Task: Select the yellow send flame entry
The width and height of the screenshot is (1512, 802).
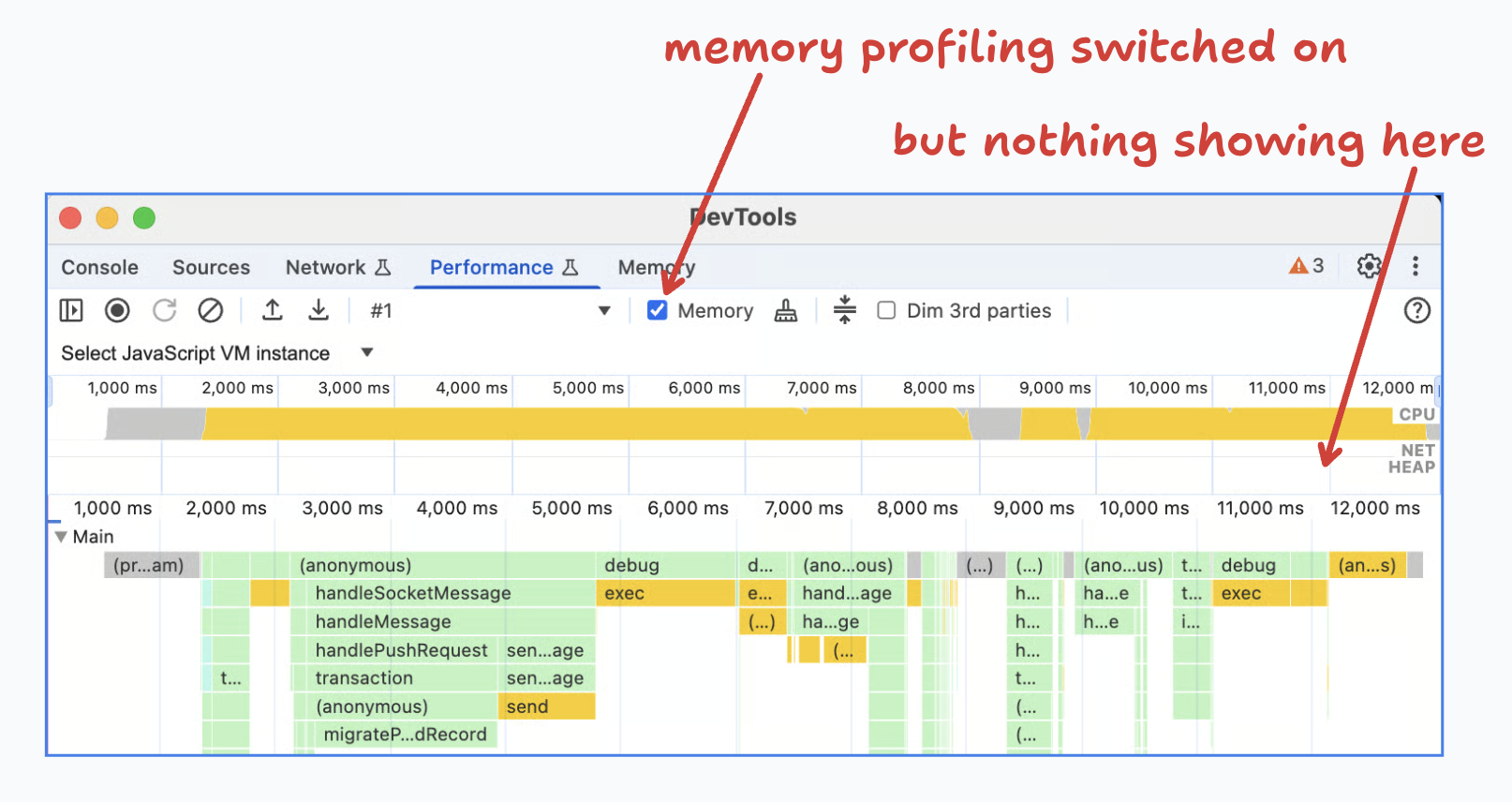Action: pos(547,706)
